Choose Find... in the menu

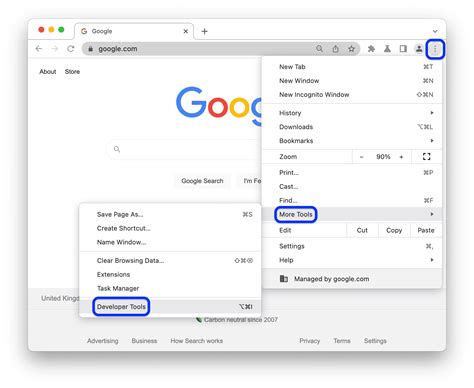[352, 200]
